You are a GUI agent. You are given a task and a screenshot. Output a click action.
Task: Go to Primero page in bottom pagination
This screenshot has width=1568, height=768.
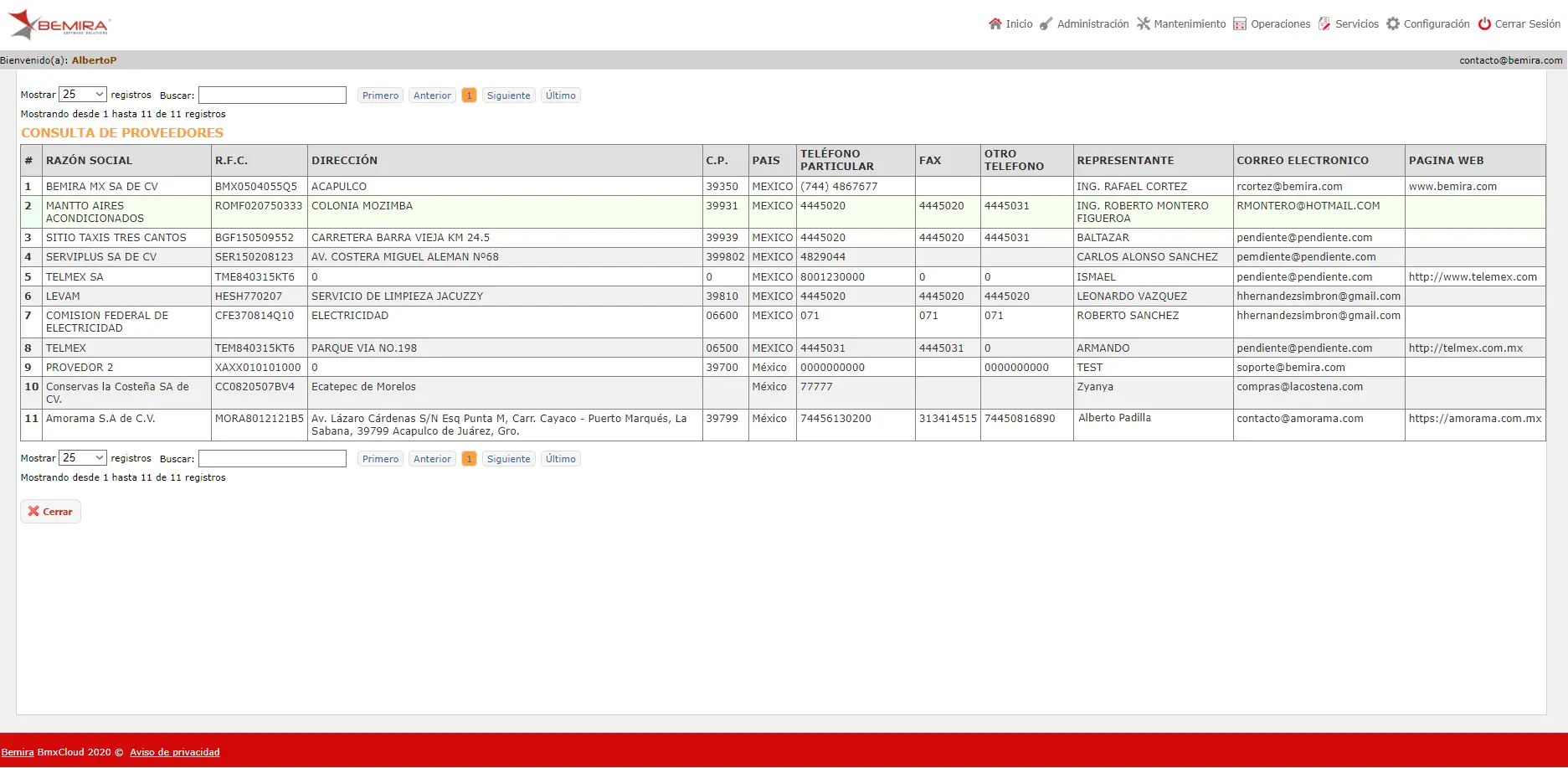(381, 459)
